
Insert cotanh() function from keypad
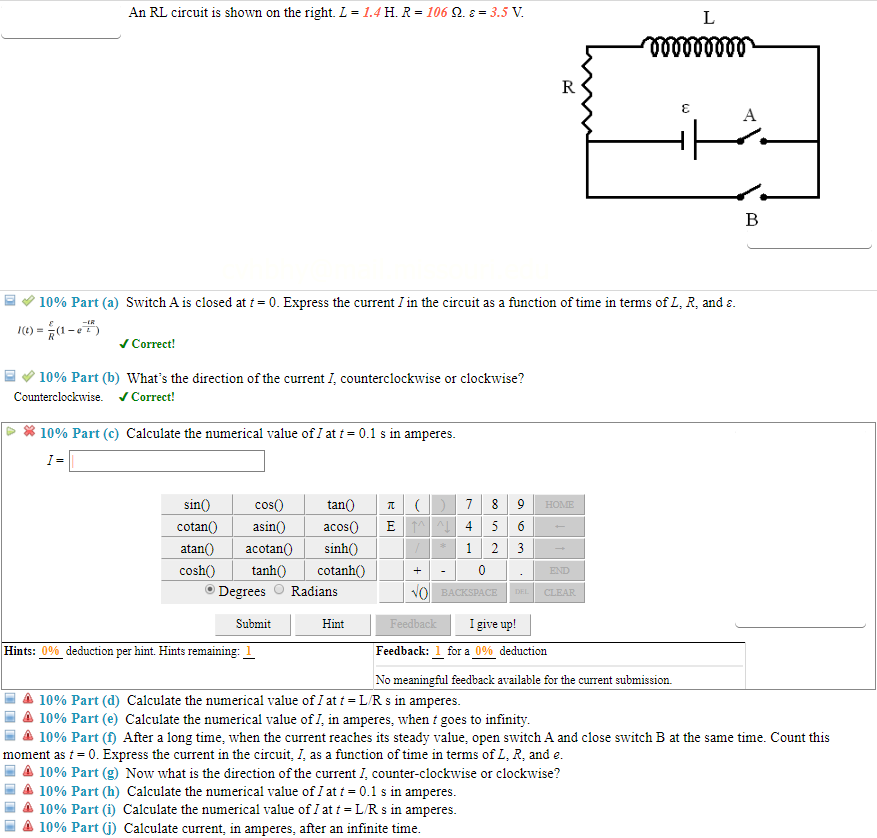(x=341, y=571)
